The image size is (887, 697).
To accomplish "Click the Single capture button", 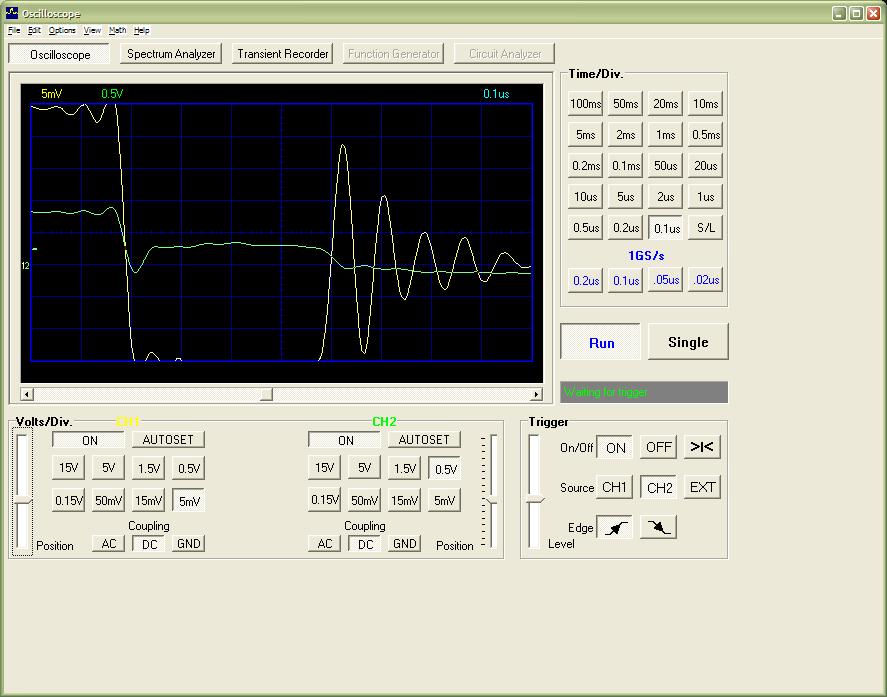I will tap(688, 342).
